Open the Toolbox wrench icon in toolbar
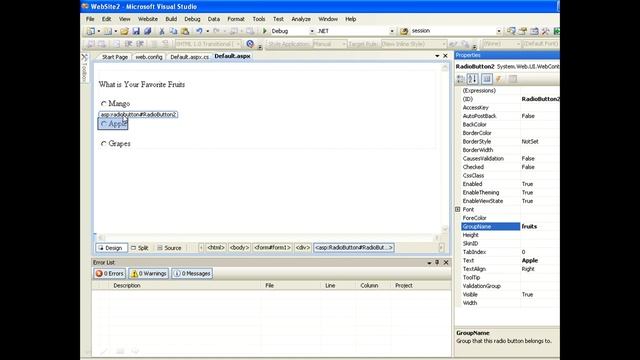640x360 pixels. (x=545, y=31)
